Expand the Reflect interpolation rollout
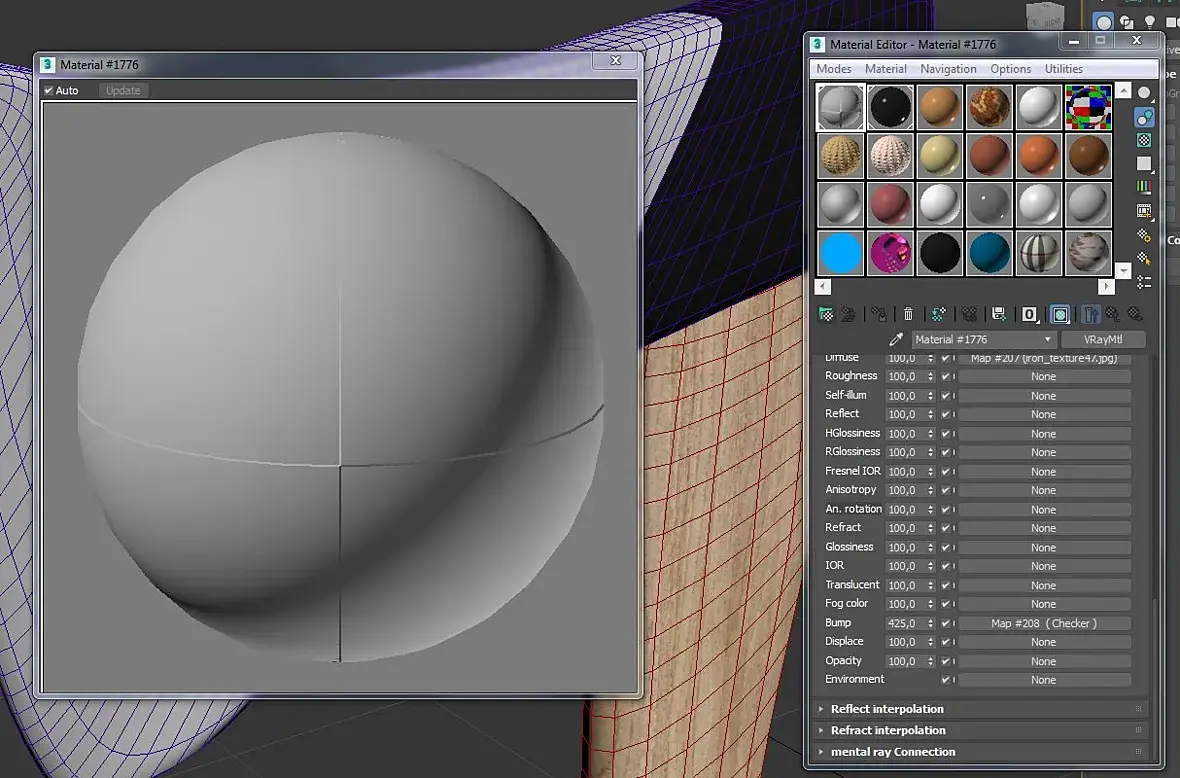Image resolution: width=1180 pixels, height=778 pixels. pyautogui.click(x=886, y=709)
